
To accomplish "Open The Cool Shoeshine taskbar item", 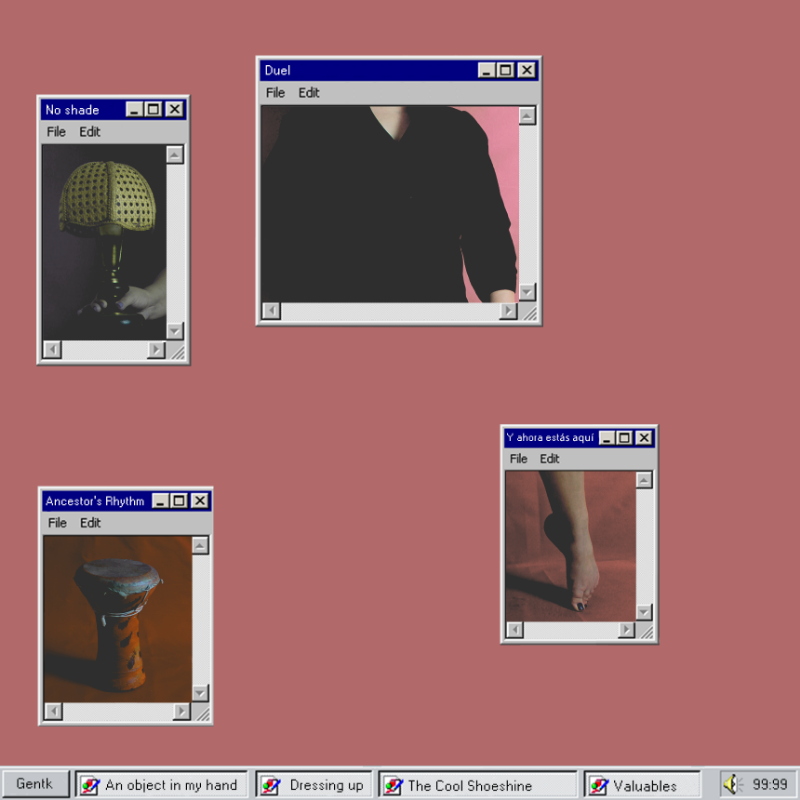I will click(478, 785).
